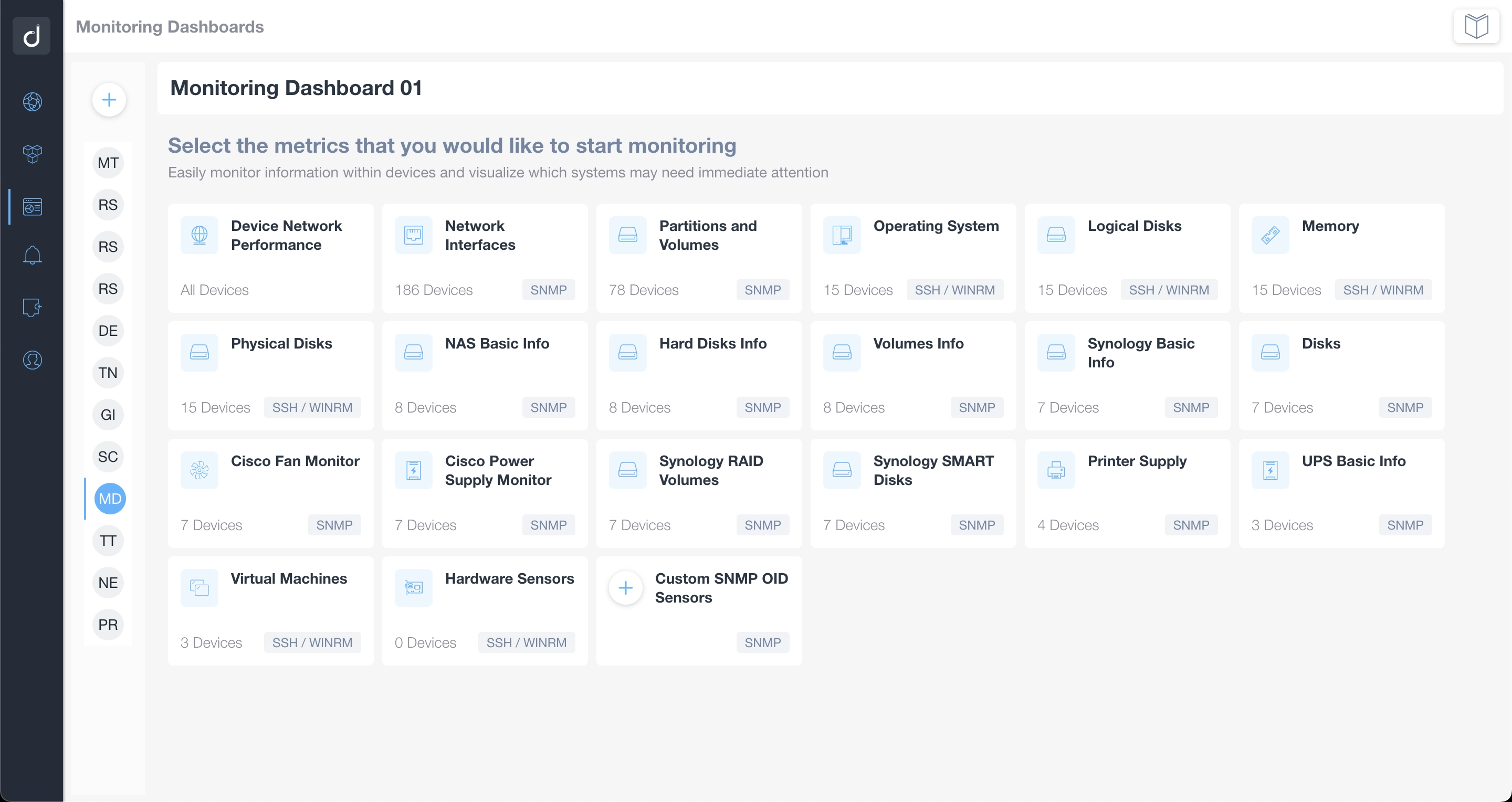The image size is (1512, 802).
Task: Select the active MD dashboard
Action: point(110,499)
